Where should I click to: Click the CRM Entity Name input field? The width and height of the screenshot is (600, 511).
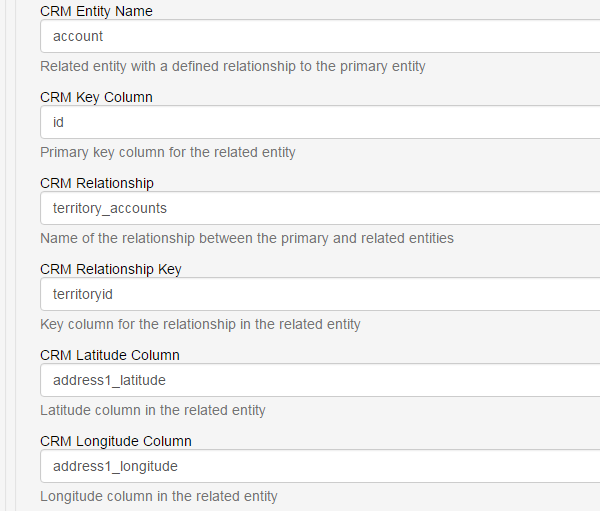320,36
